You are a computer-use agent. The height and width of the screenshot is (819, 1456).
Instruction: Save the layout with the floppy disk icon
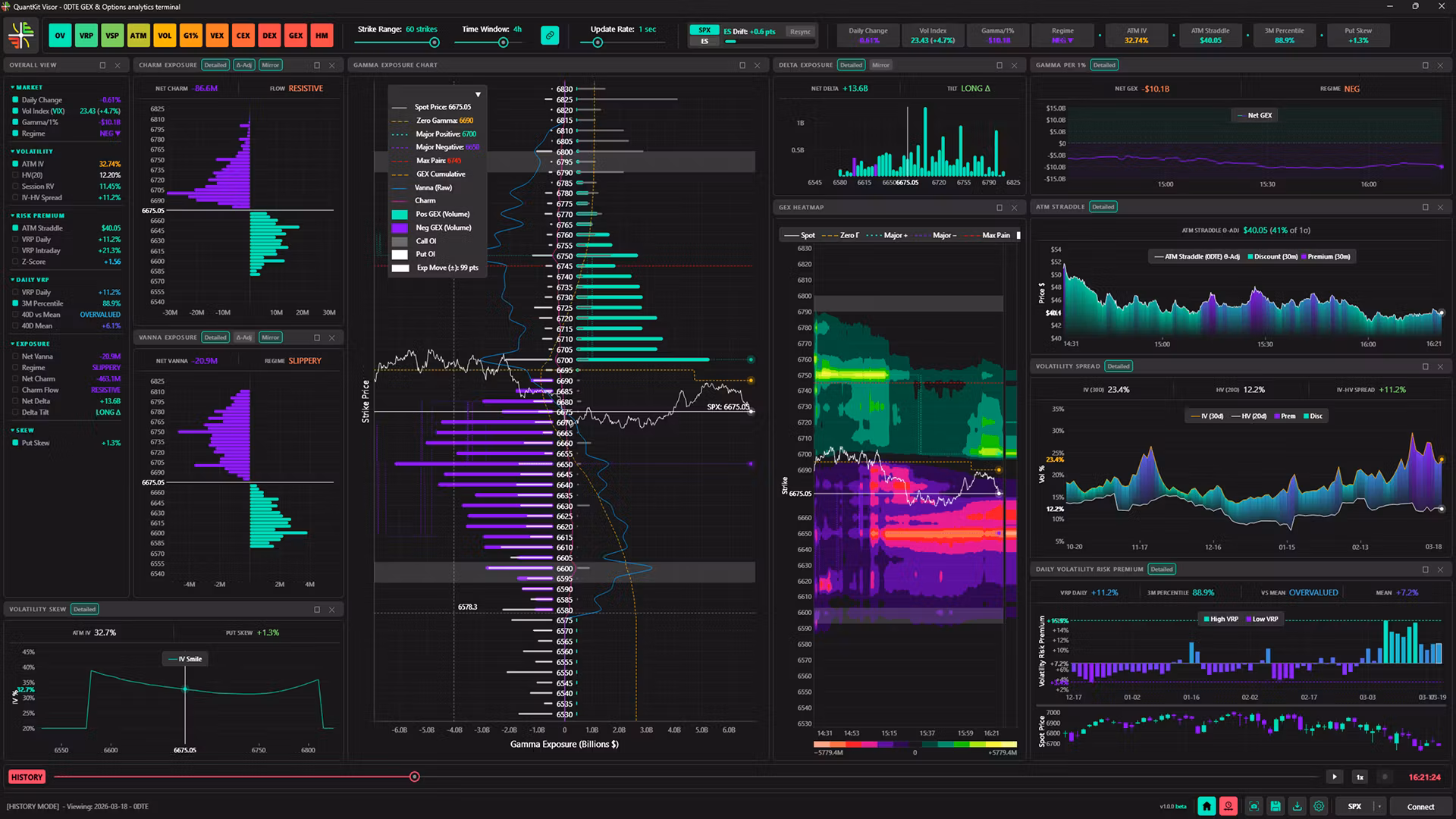(x=1276, y=806)
